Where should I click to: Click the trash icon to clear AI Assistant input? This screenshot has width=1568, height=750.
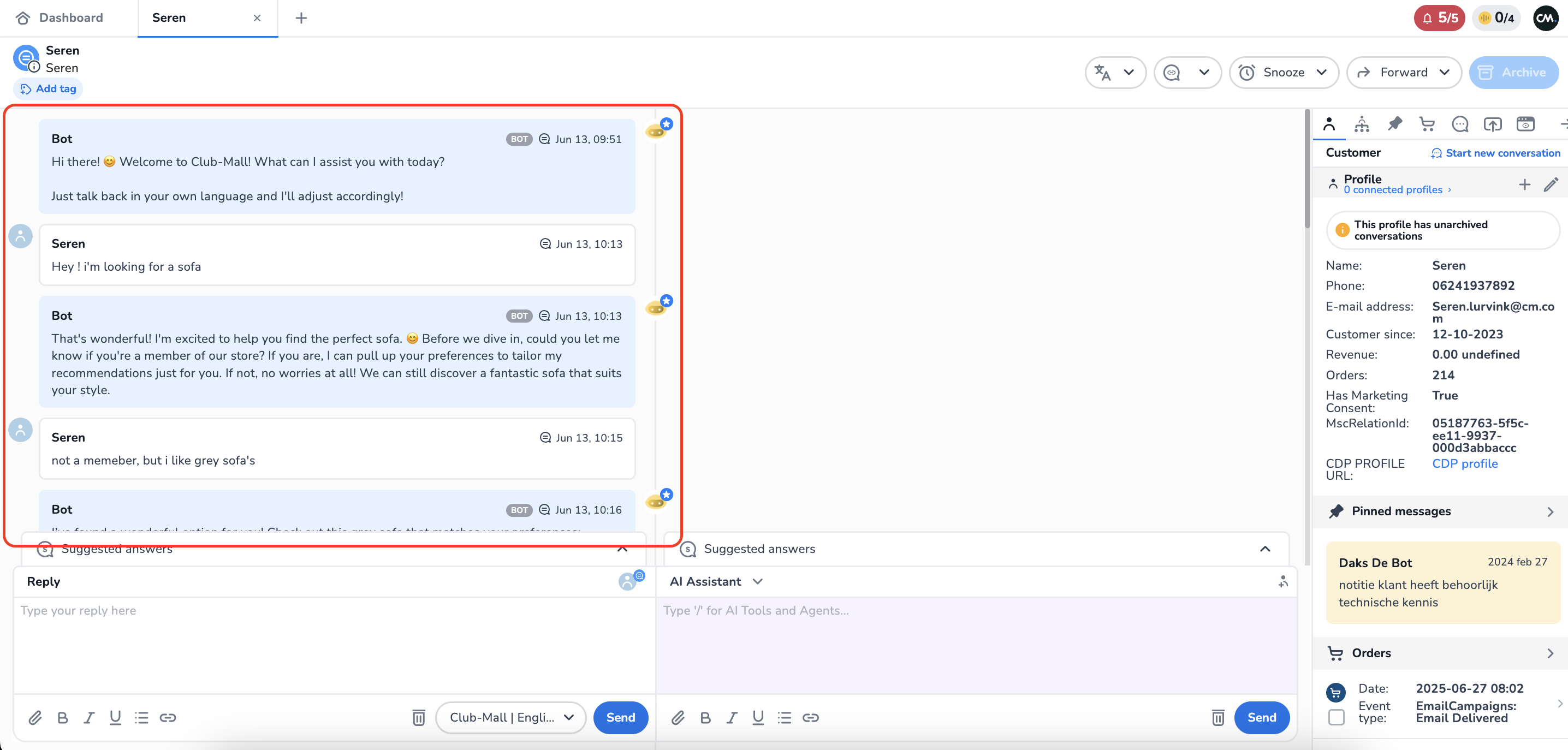tap(1217, 718)
